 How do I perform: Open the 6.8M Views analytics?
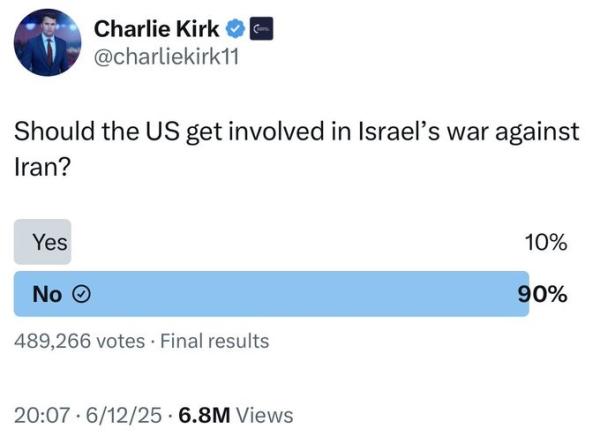tap(235, 414)
